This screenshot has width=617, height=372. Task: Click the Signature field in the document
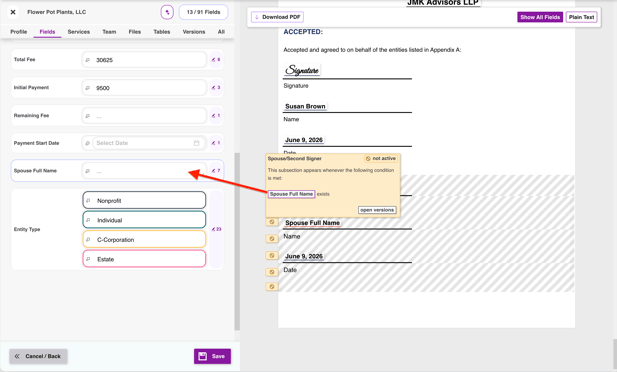pyautogui.click(x=302, y=70)
